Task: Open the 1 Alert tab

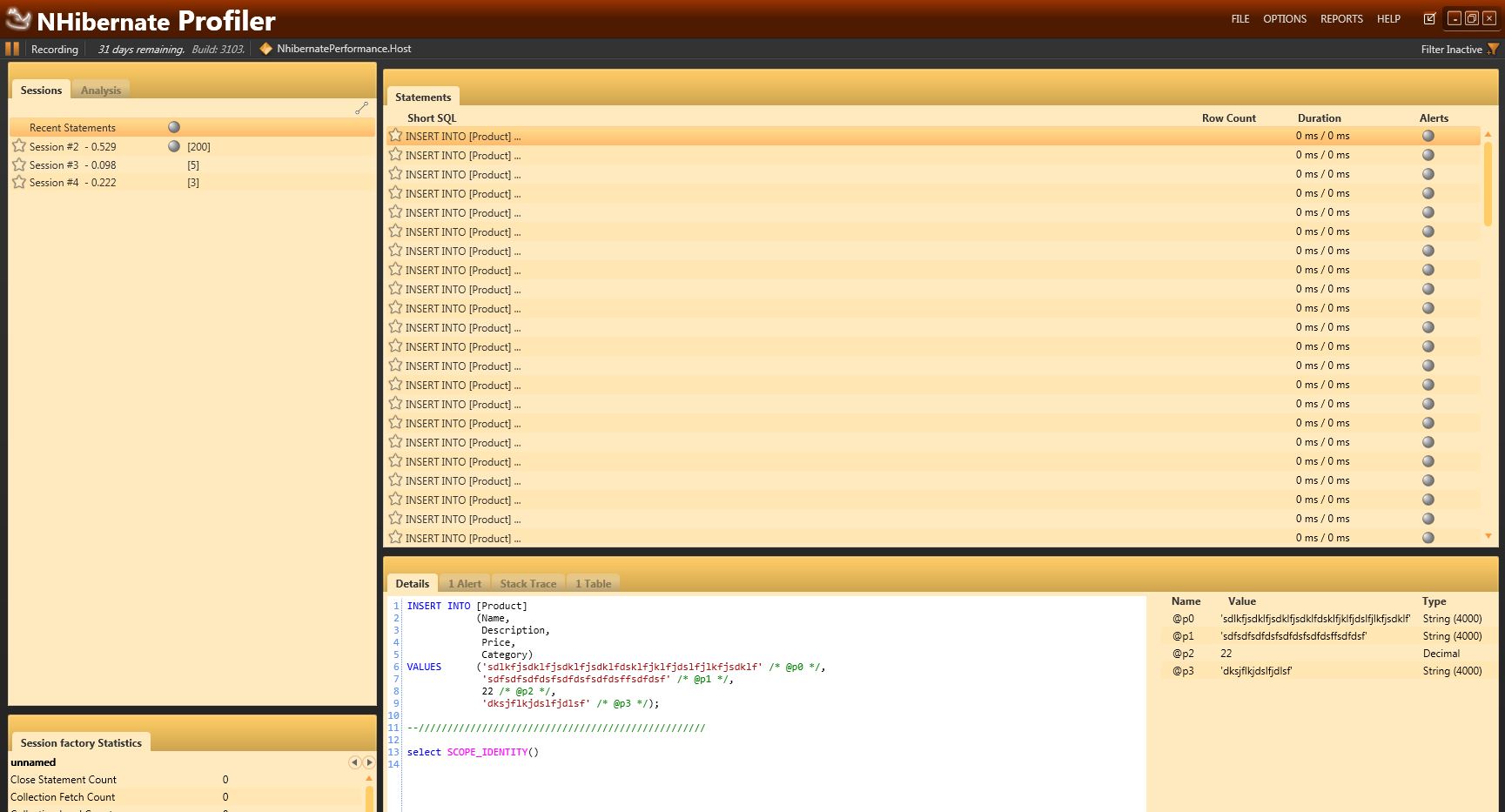Action: point(465,583)
